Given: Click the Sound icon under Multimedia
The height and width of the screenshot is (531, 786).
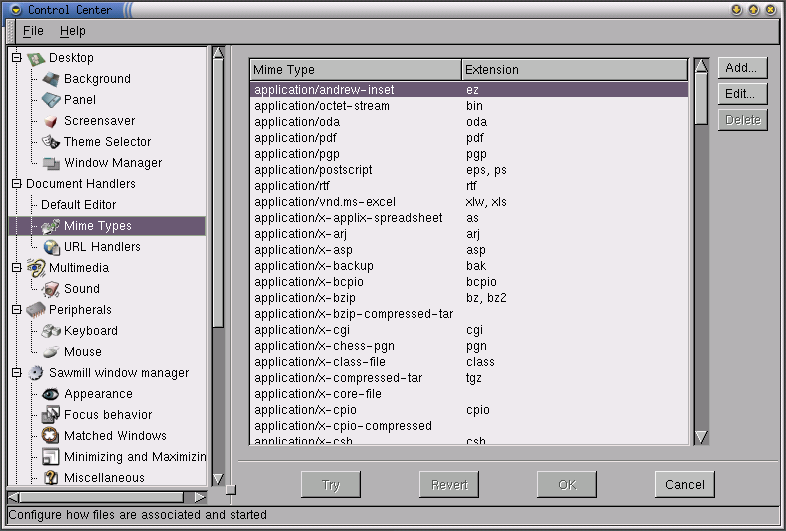Looking at the screenshot, I should point(51,289).
